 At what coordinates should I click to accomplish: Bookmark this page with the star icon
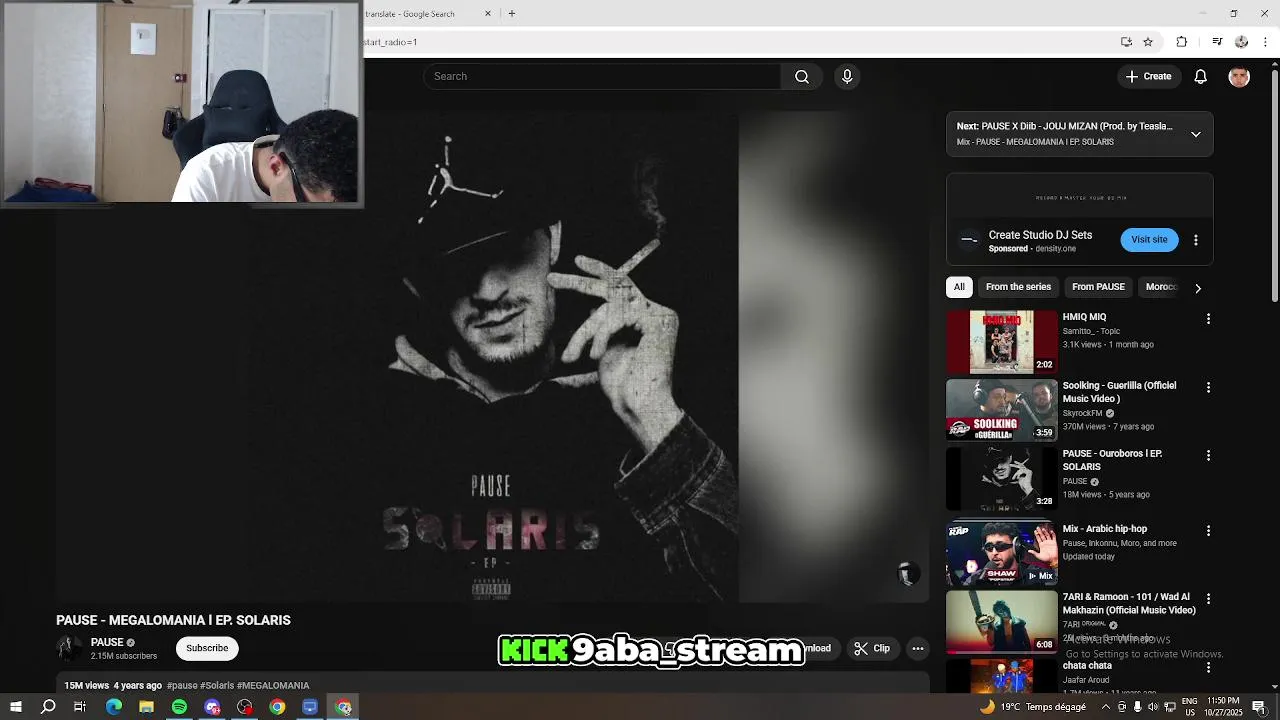[x=1148, y=42]
